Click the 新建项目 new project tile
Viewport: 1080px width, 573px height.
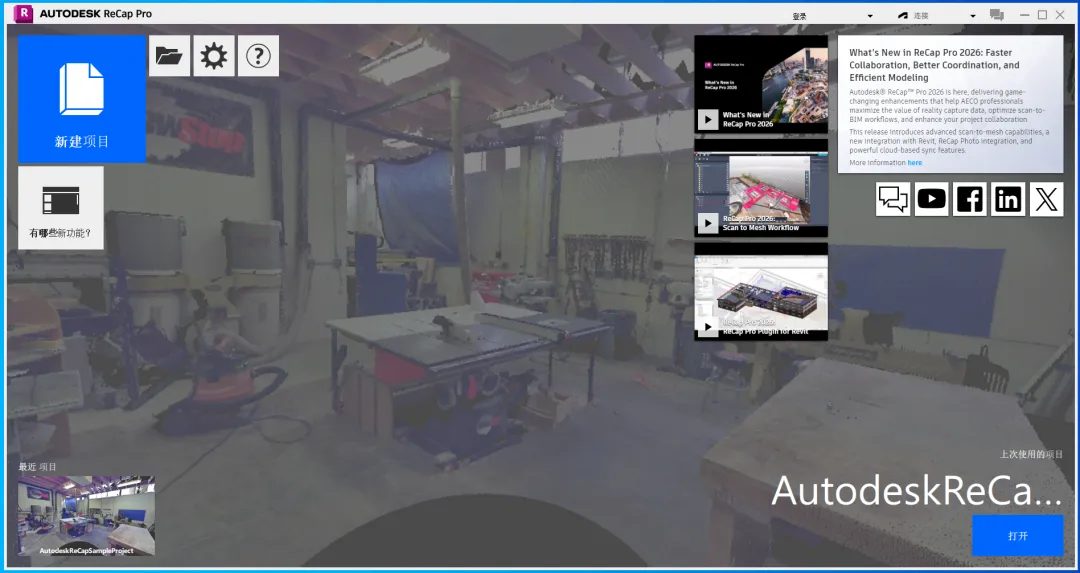[x=82, y=98]
